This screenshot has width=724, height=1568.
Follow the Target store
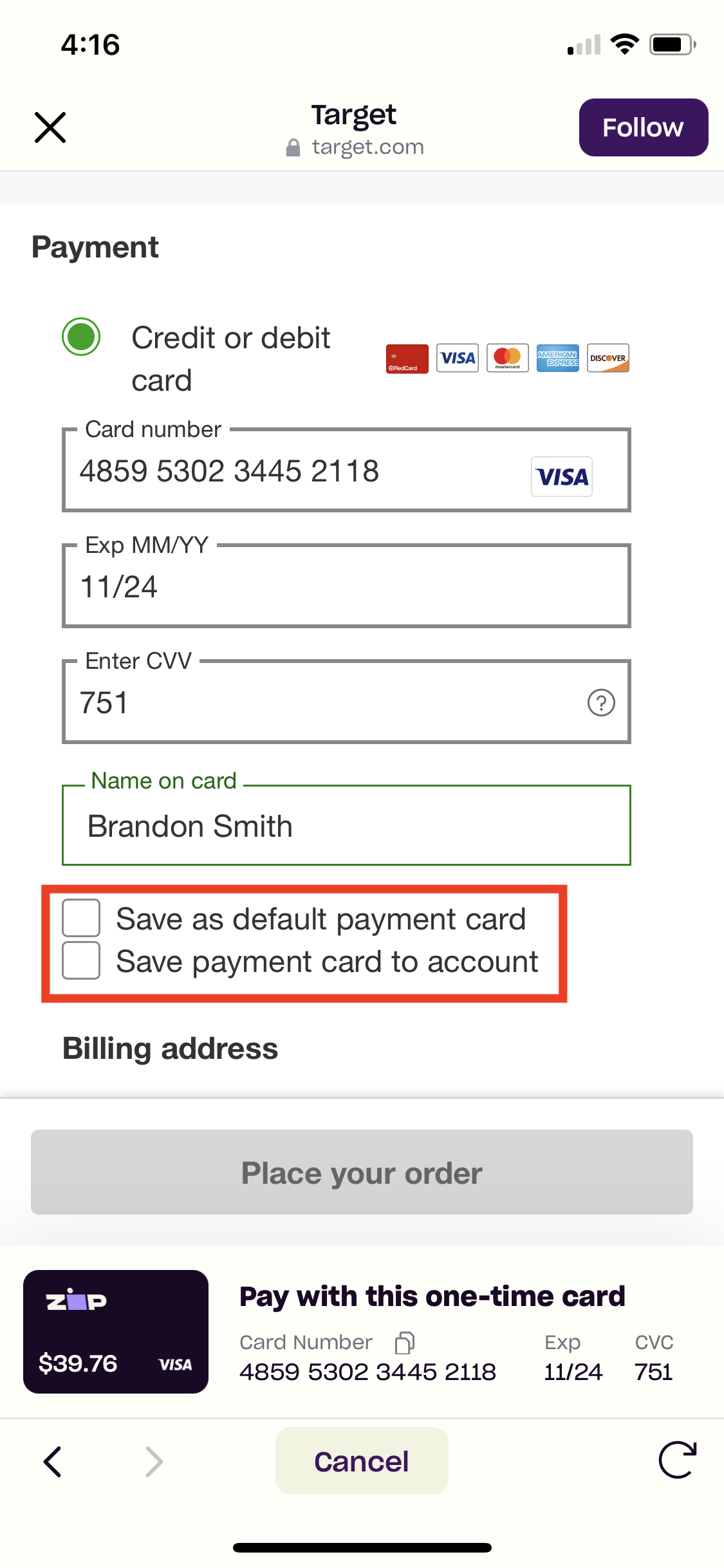tap(644, 127)
